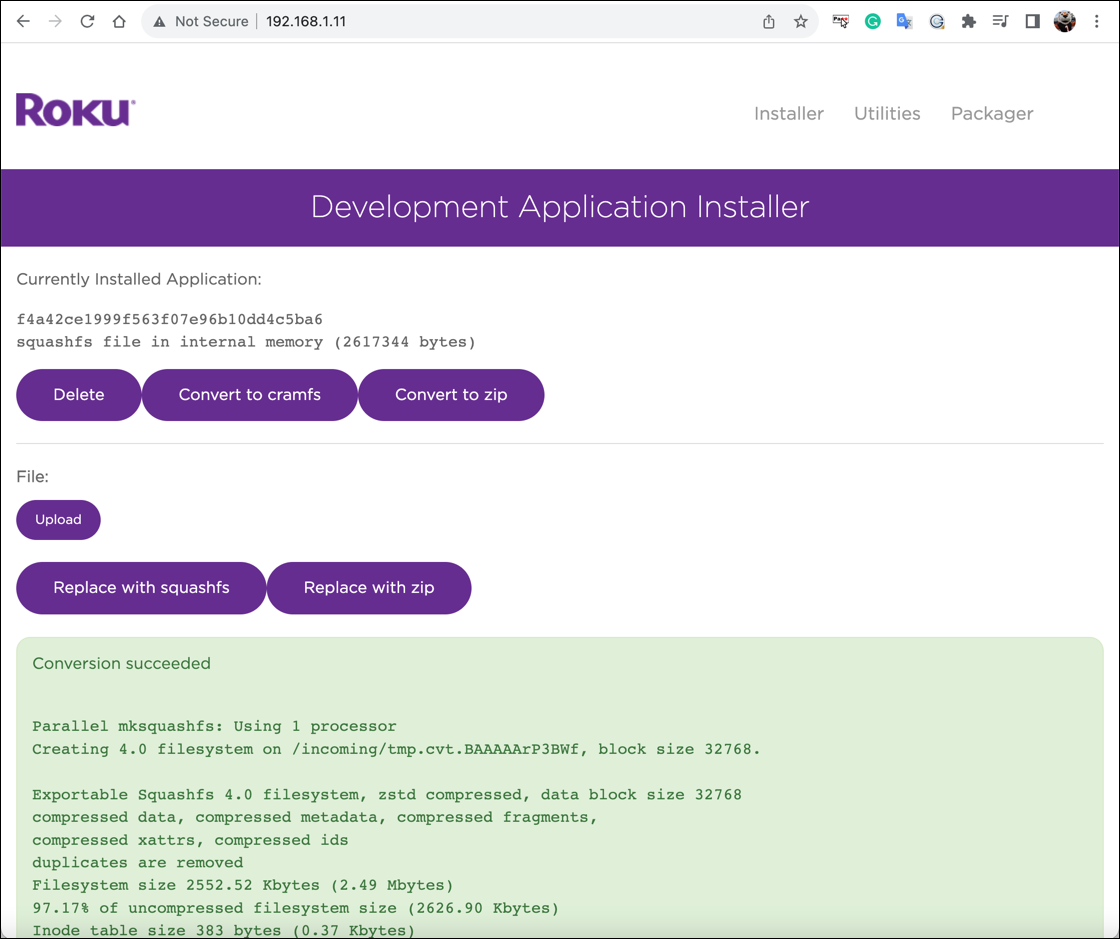Select the Installer nav item
The height and width of the screenshot is (939, 1120).
click(x=789, y=113)
